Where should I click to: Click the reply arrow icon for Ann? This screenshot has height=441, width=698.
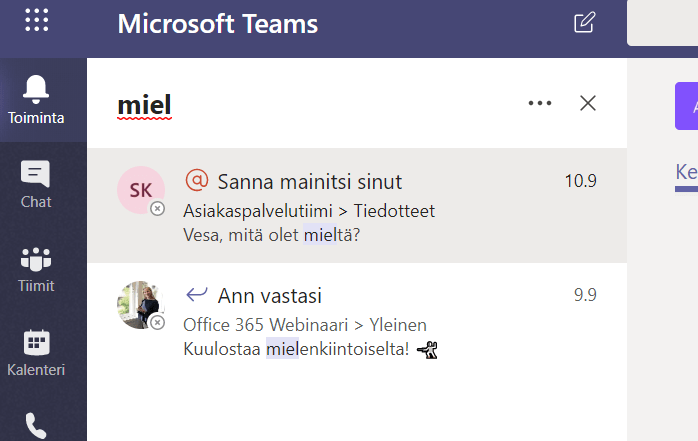(x=197, y=295)
